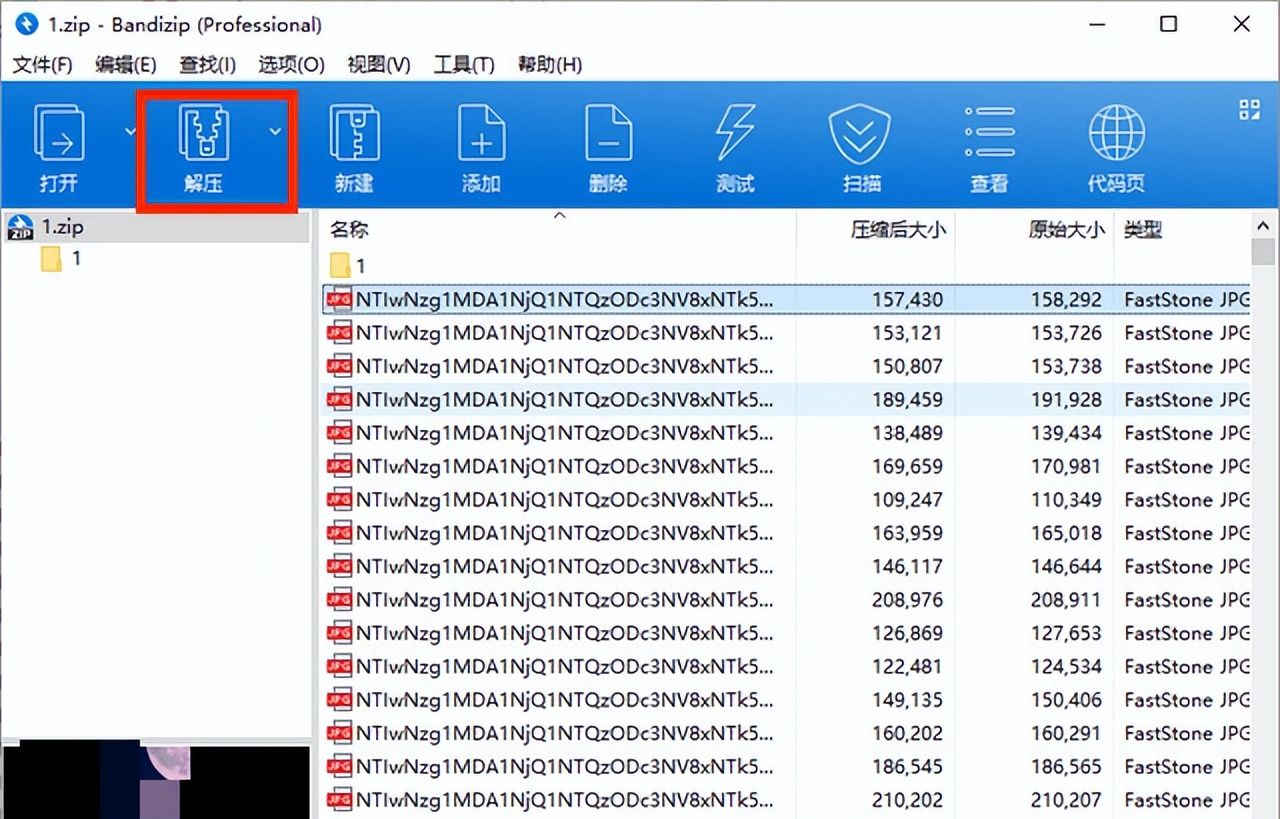Screen dimensions: 1280x819
Task: Click the Add files (添加) icon
Action: (x=481, y=134)
